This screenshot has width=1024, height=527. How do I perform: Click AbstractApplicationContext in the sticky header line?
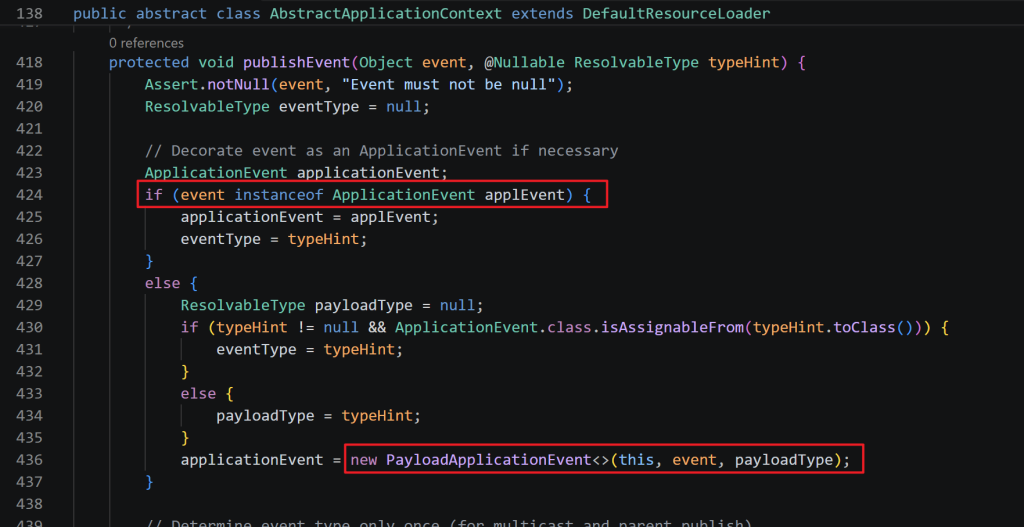tap(386, 14)
